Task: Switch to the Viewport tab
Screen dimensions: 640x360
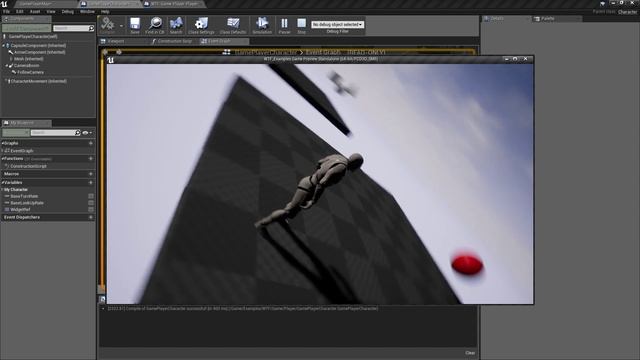Action: [116, 41]
